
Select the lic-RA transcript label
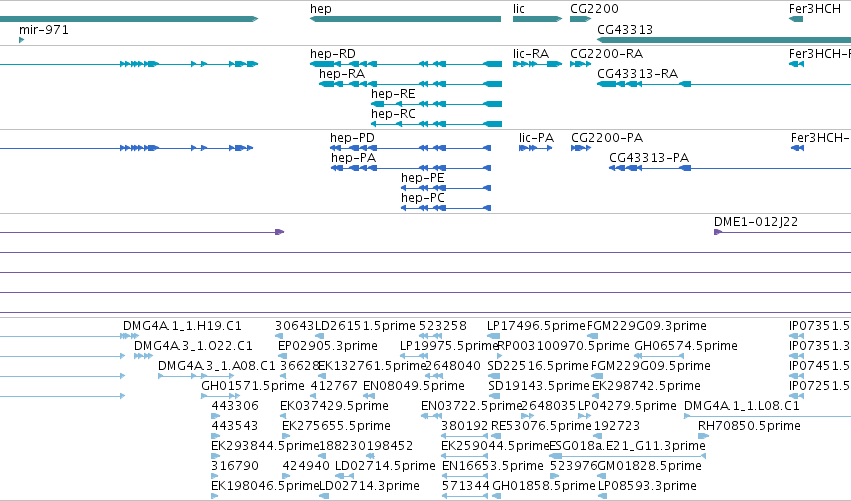click(x=531, y=54)
